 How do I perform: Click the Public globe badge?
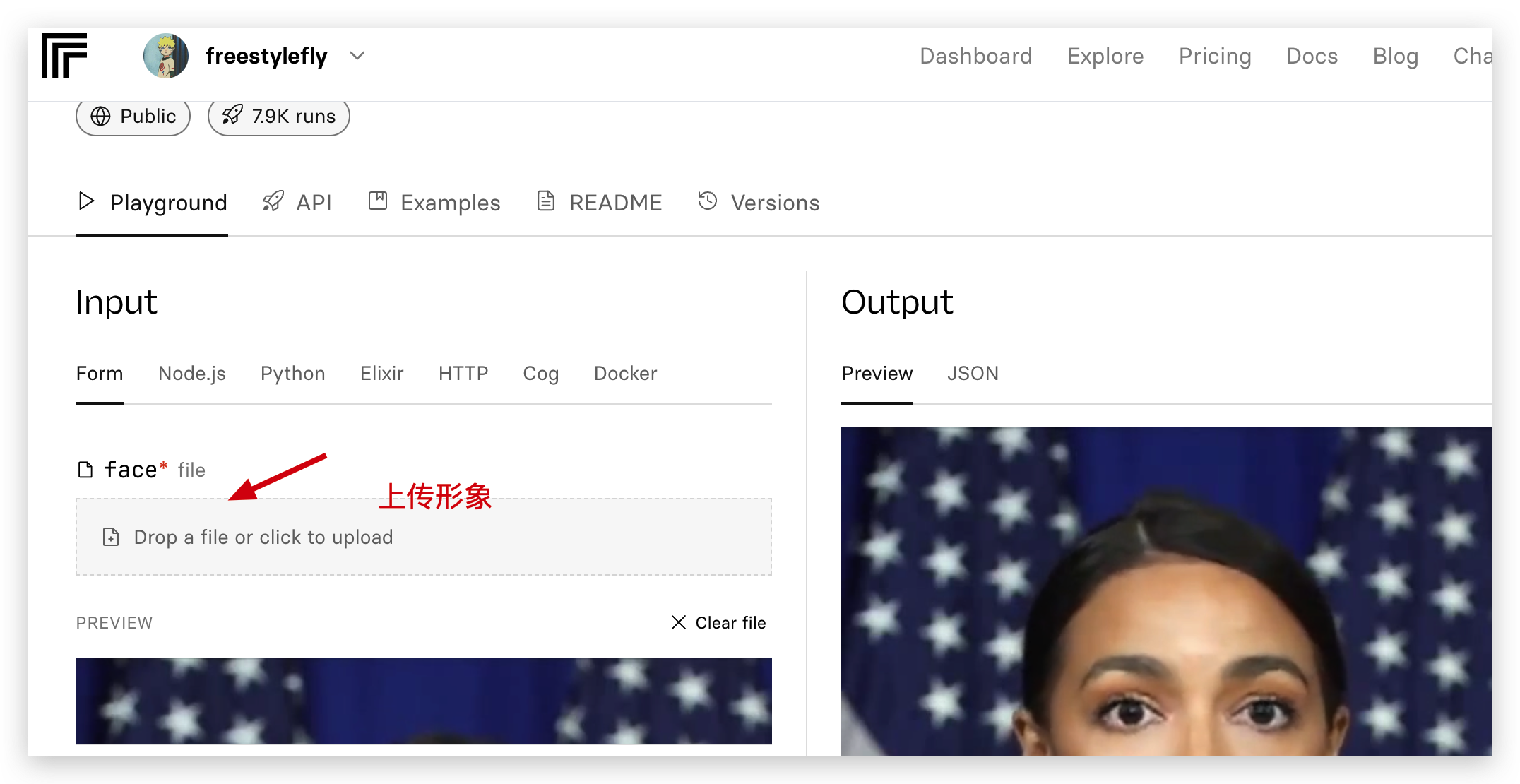click(133, 117)
